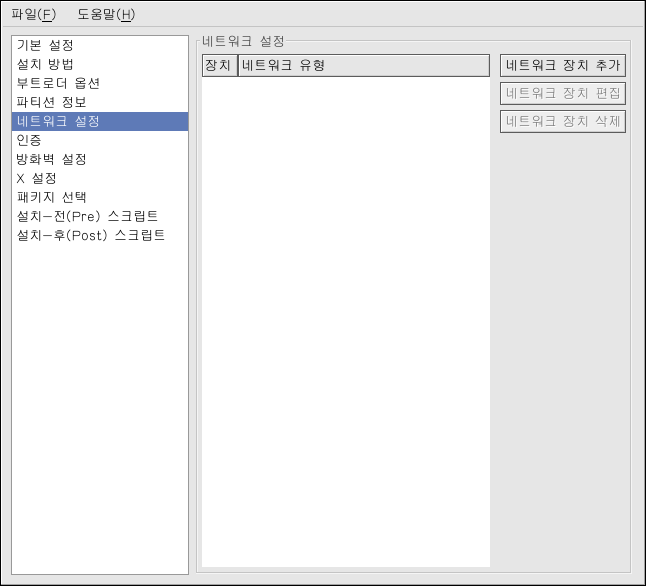Click the 네트워크 장치 편집 button
Screen dimensions: 646x586
click(x=563, y=94)
